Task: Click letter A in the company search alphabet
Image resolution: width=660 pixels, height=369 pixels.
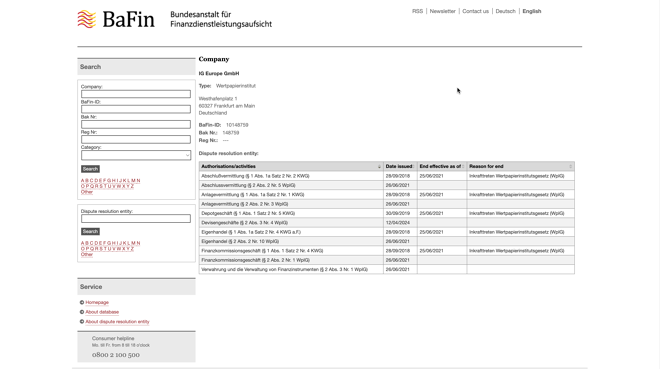Action: tap(82, 181)
